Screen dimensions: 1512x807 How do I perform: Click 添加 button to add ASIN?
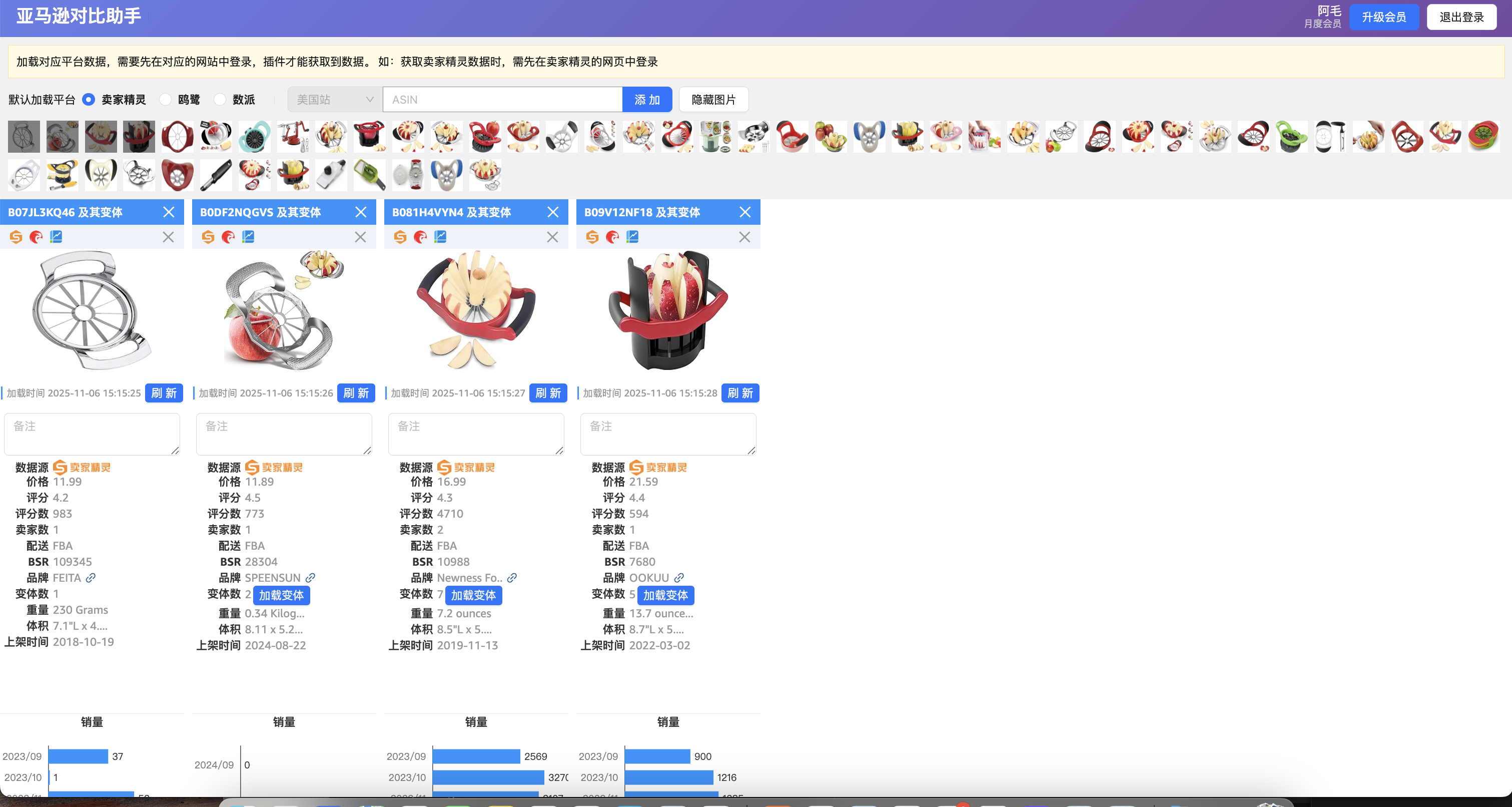pyautogui.click(x=647, y=100)
